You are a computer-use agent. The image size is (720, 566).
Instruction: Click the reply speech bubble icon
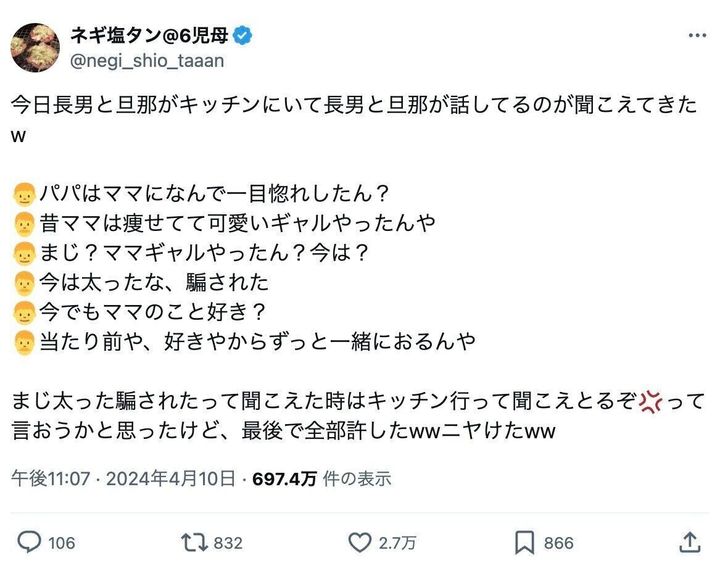point(29,542)
